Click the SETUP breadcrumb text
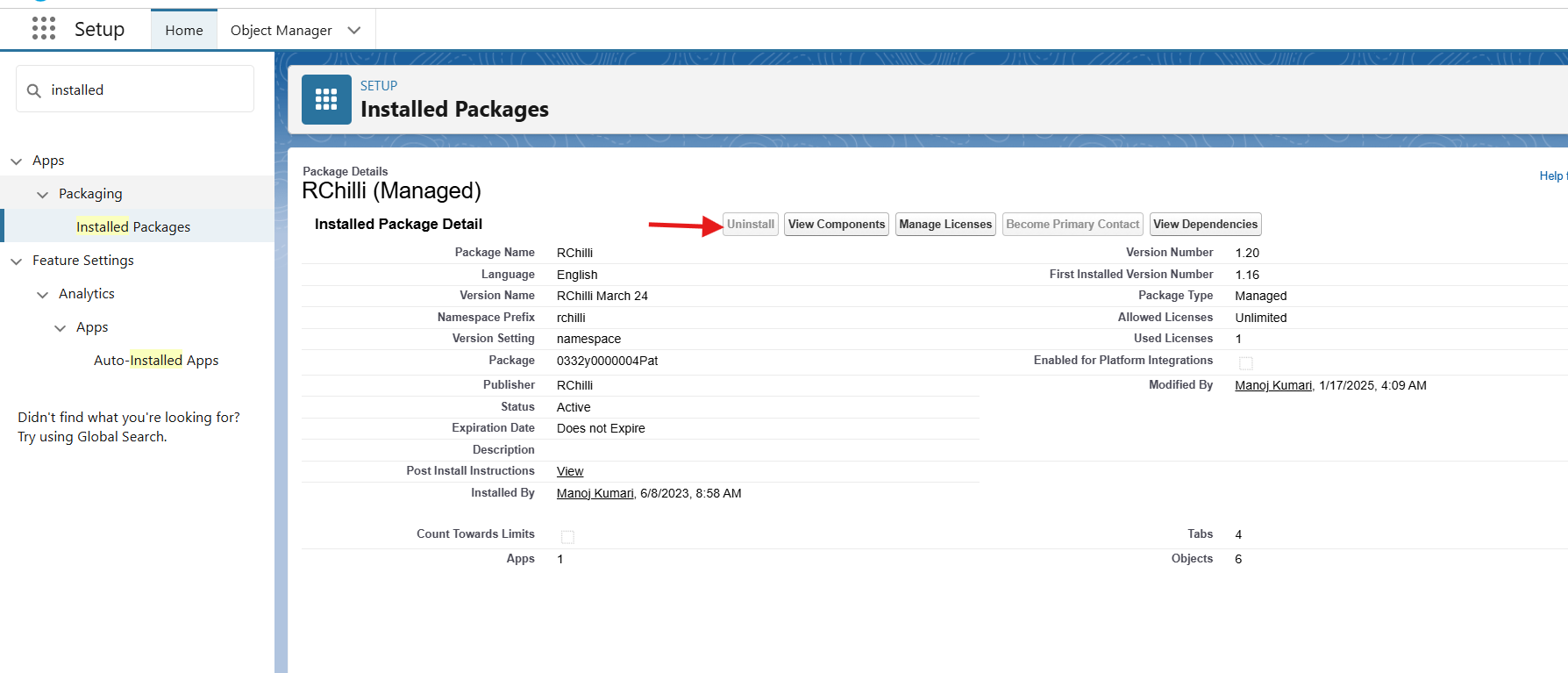1568x673 pixels. click(379, 86)
